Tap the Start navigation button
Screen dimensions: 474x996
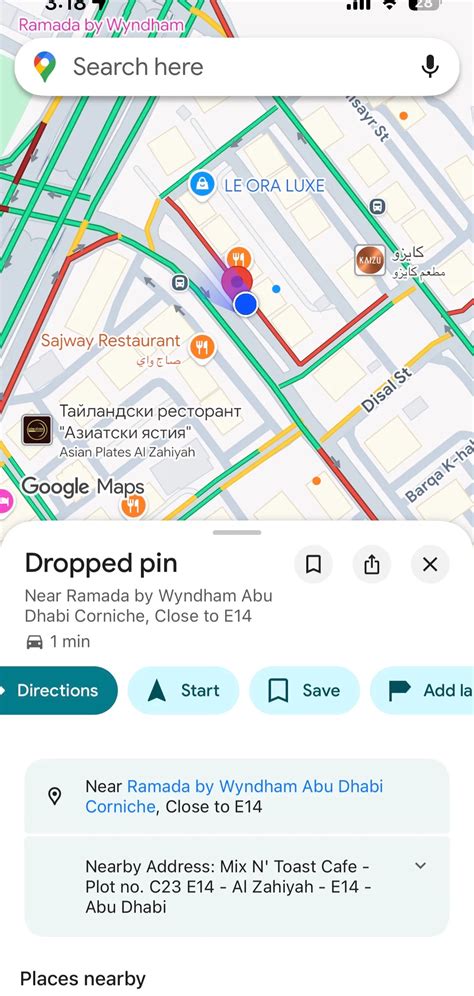click(184, 690)
